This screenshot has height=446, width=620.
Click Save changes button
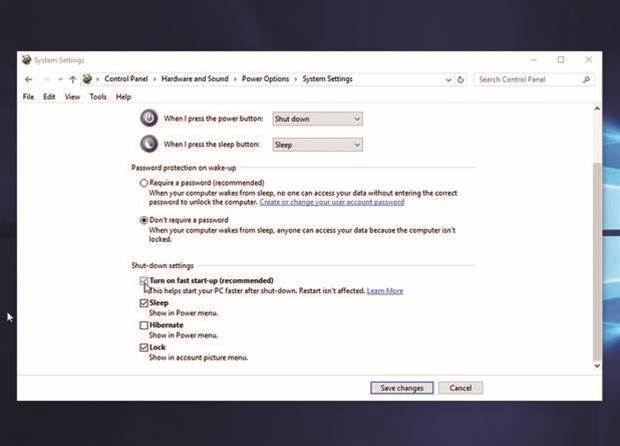pyautogui.click(x=402, y=388)
